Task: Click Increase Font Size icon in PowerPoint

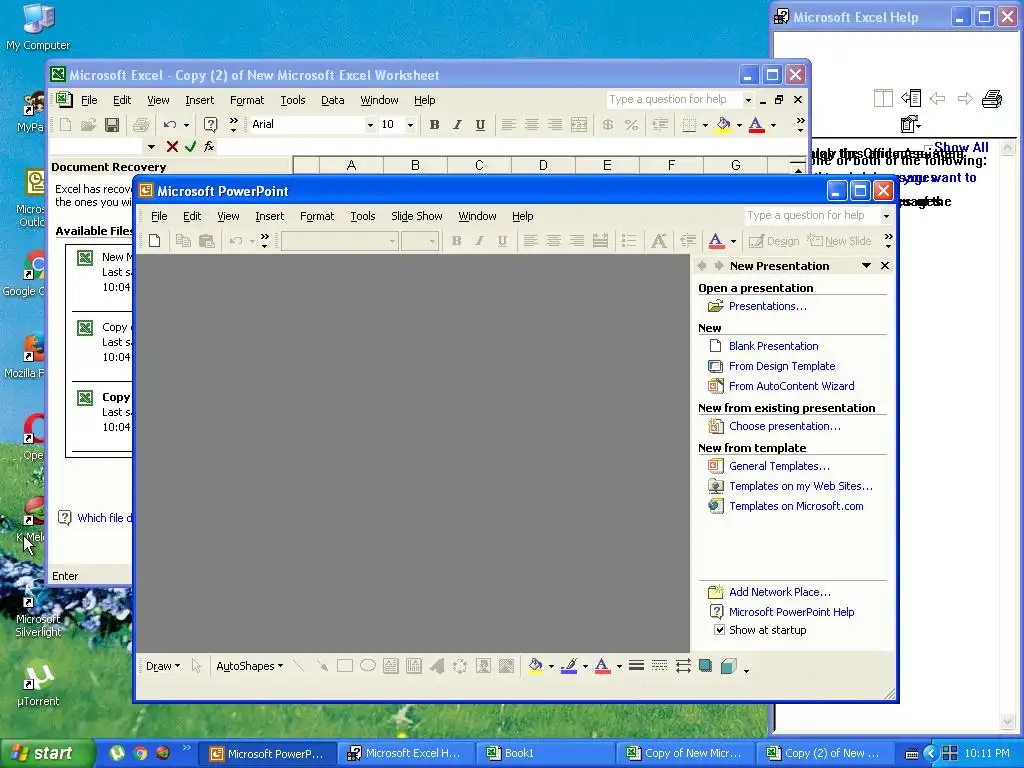Action: pos(659,241)
